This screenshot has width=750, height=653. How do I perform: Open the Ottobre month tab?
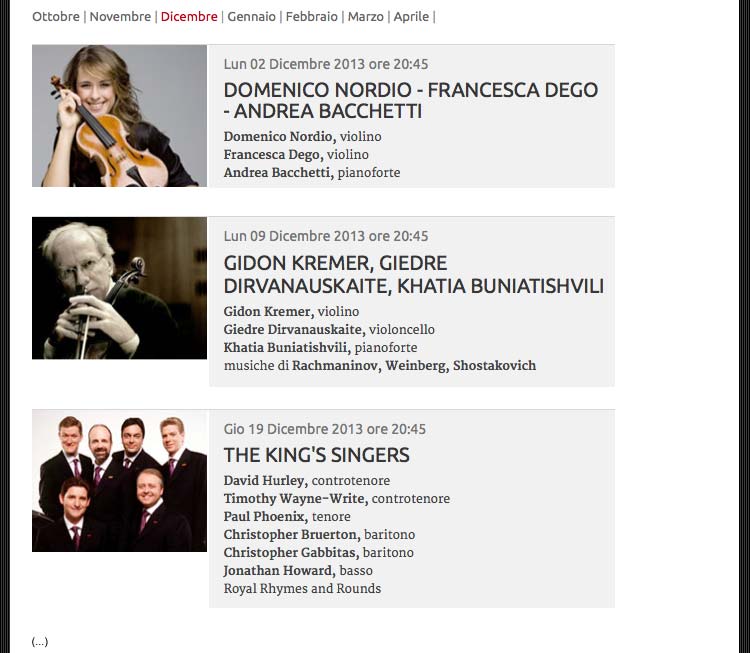pyautogui.click(x=55, y=17)
